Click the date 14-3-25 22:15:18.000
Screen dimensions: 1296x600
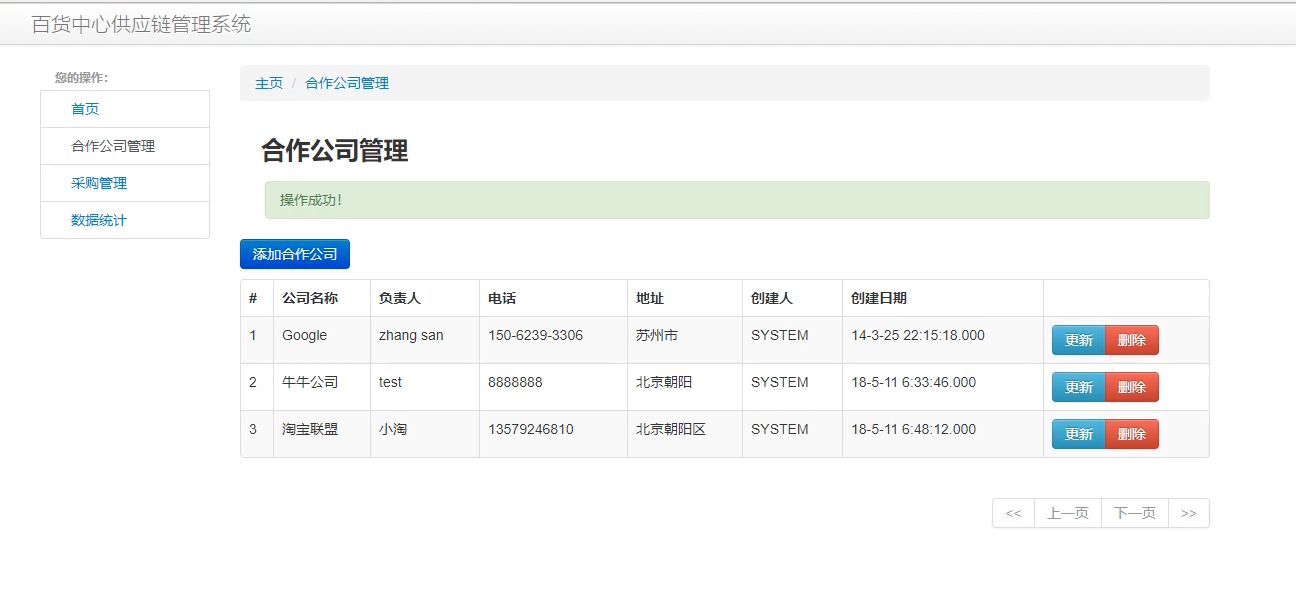(918, 335)
